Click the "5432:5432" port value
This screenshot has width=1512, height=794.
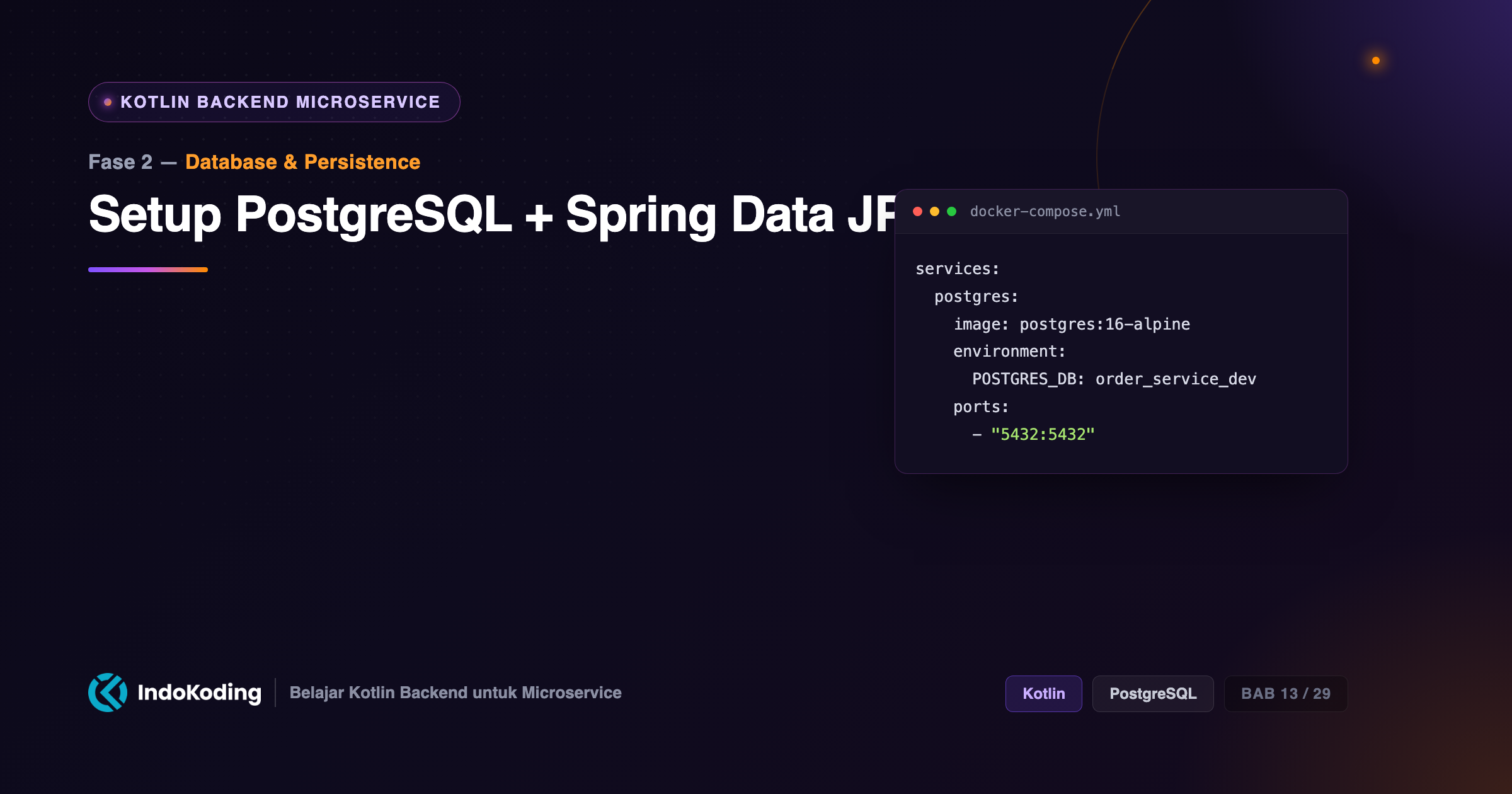click(1043, 434)
